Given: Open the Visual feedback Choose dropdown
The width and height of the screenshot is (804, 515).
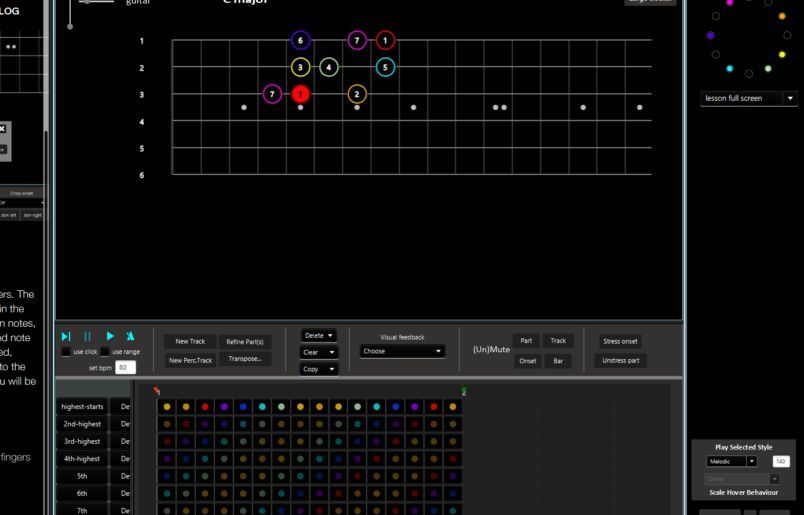Looking at the screenshot, I should tap(402, 351).
